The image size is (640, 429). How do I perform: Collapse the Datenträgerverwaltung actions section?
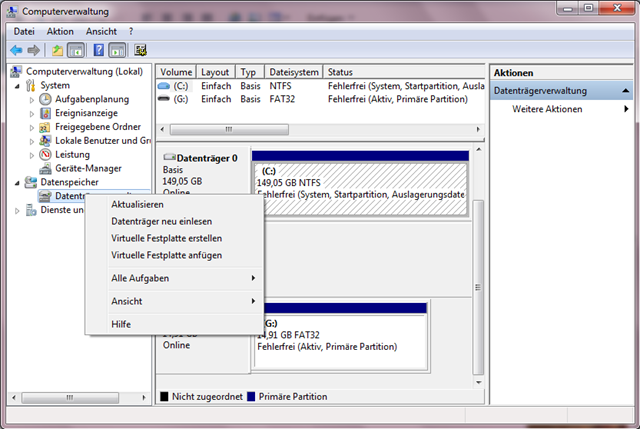coord(625,91)
